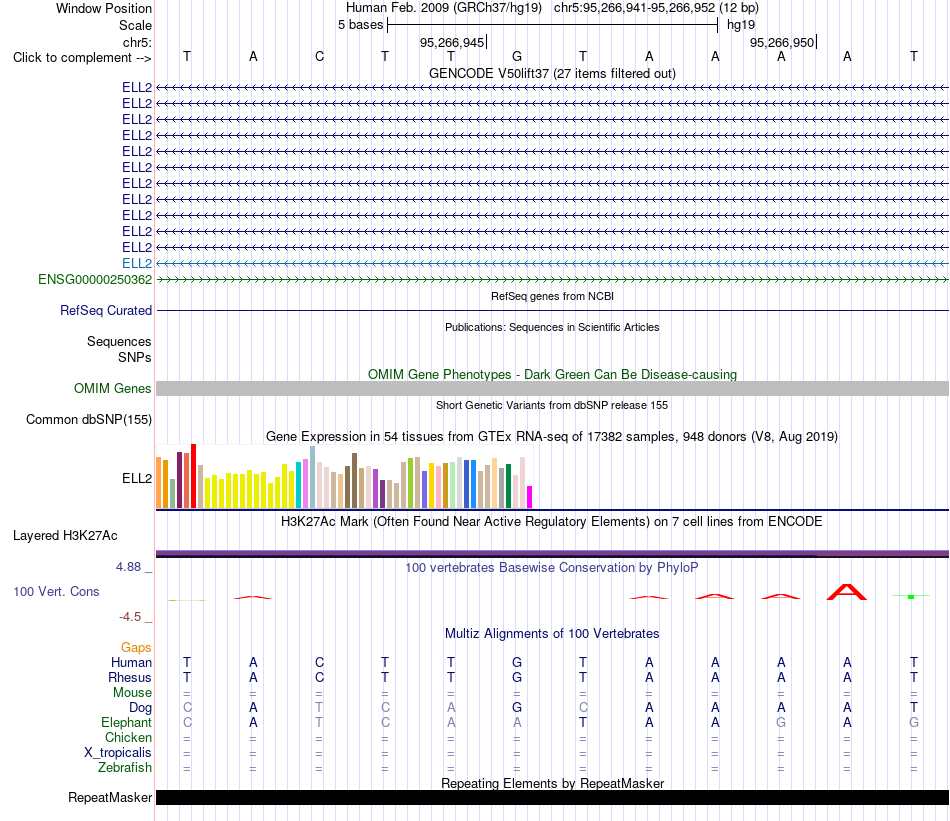This screenshot has width=950, height=821.
Task: Click the G base in the chr5 sequence row
Action: tap(517, 56)
